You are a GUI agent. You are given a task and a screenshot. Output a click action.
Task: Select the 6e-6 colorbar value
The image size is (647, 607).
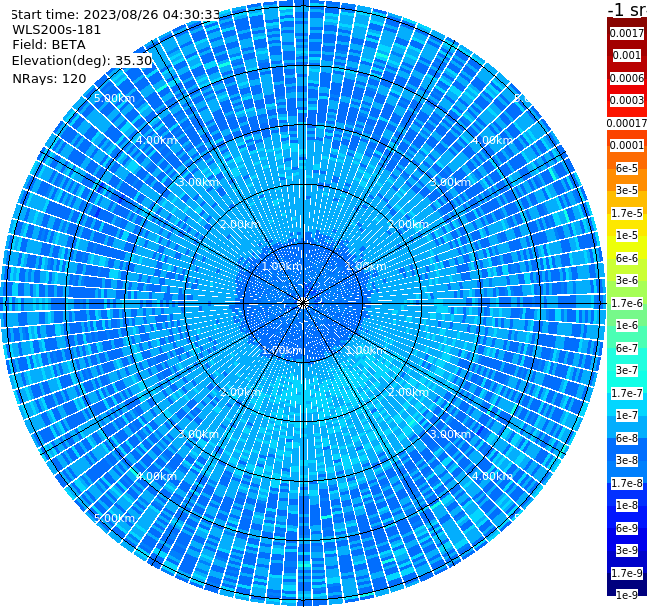(x=627, y=258)
